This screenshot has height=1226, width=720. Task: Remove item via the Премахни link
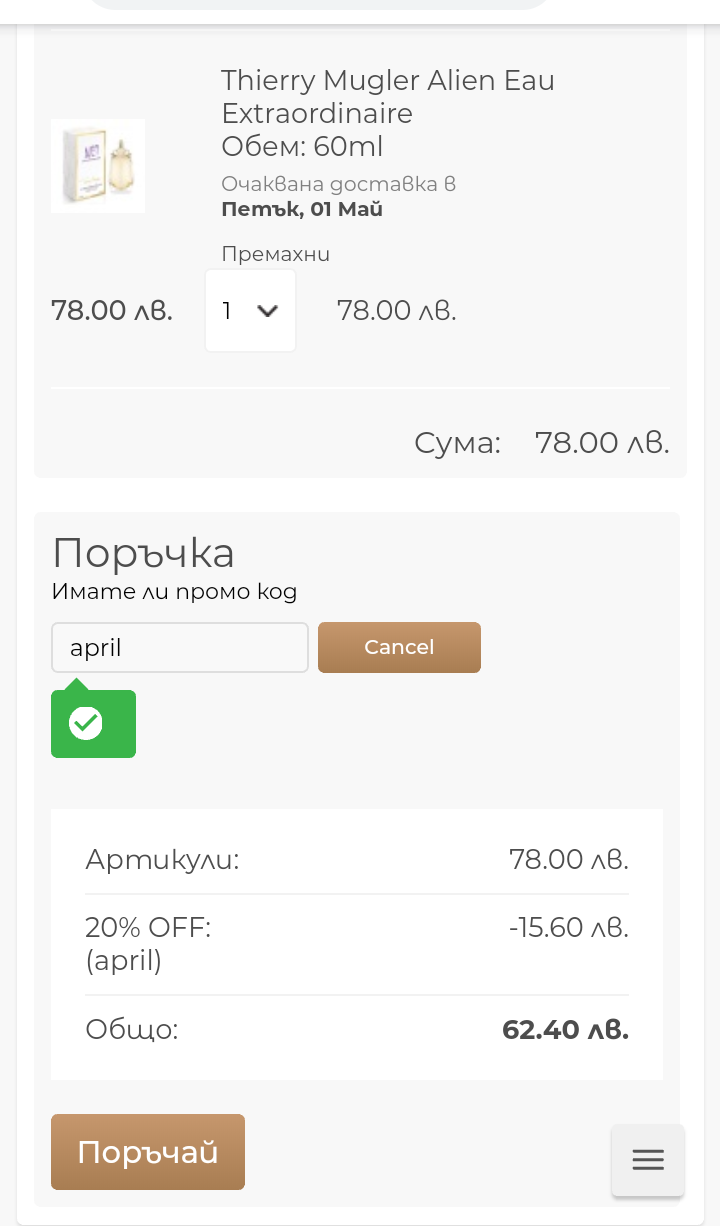point(275,254)
